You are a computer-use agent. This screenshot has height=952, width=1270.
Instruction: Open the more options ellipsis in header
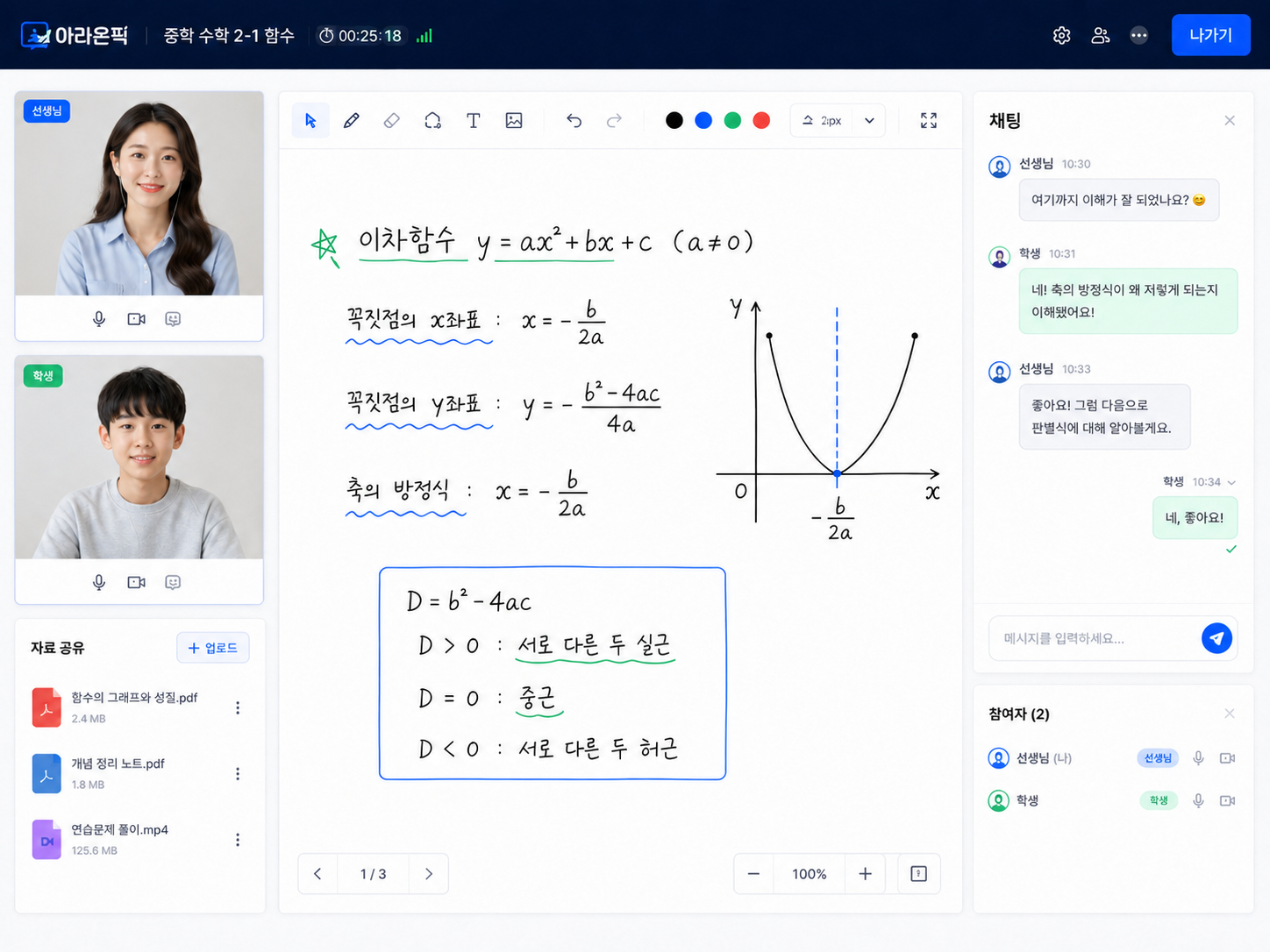(1138, 35)
